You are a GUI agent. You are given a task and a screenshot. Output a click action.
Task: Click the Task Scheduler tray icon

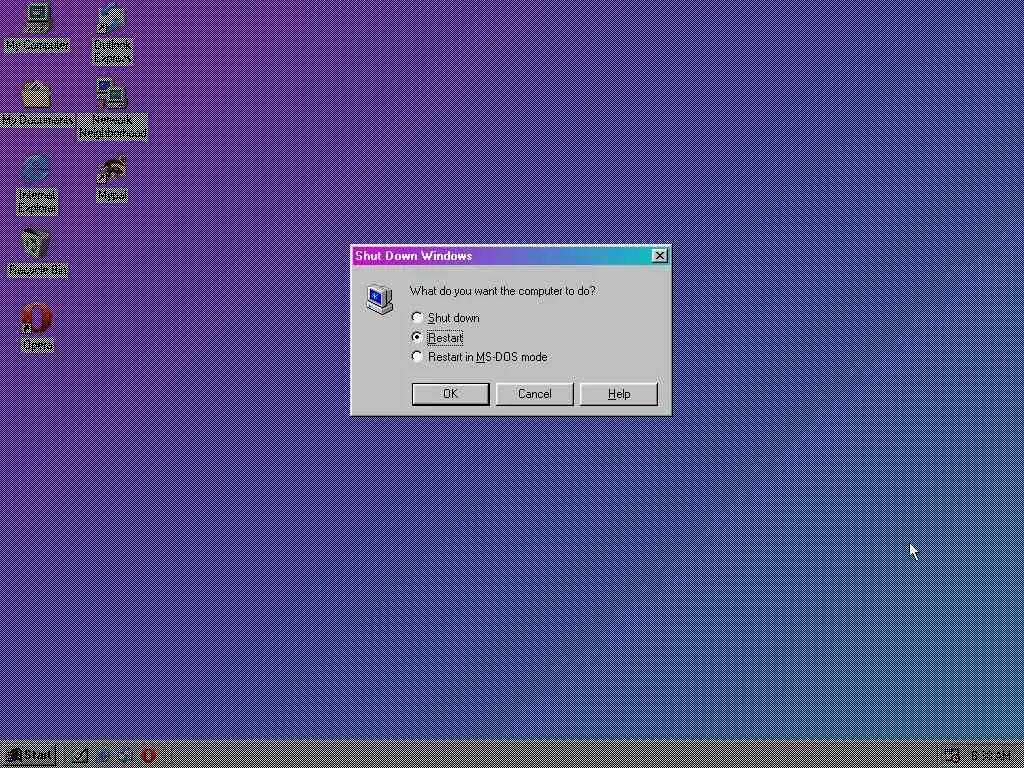(x=952, y=756)
